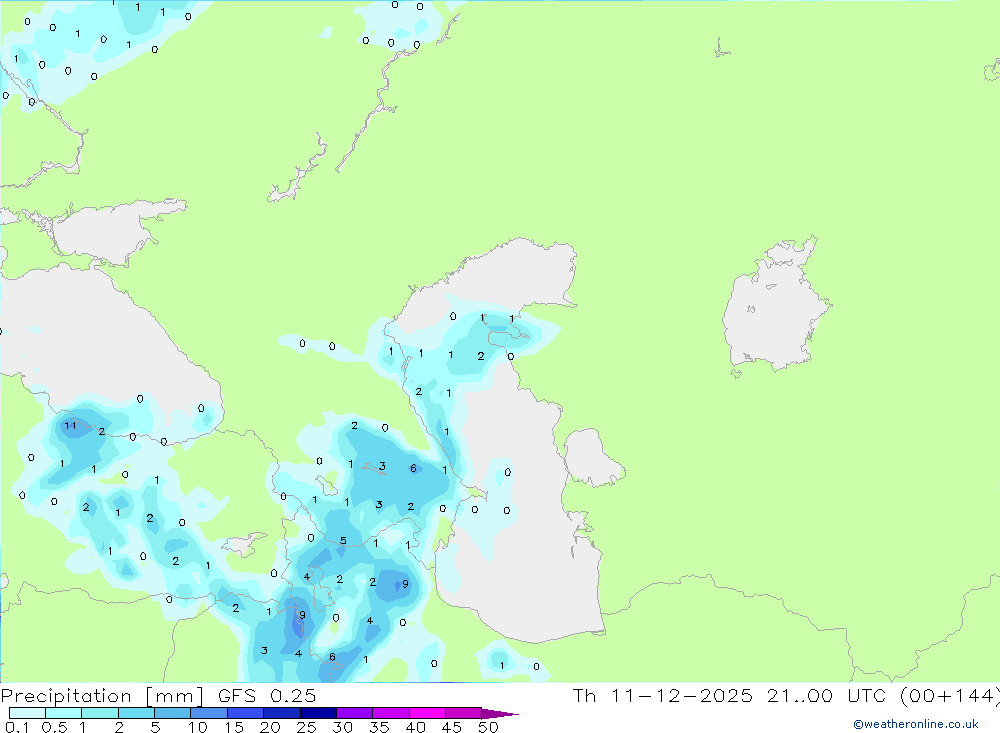Click the legend arrow tip above 50 mm
Image resolution: width=1000 pixels, height=733 pixels.
[501, 714]
